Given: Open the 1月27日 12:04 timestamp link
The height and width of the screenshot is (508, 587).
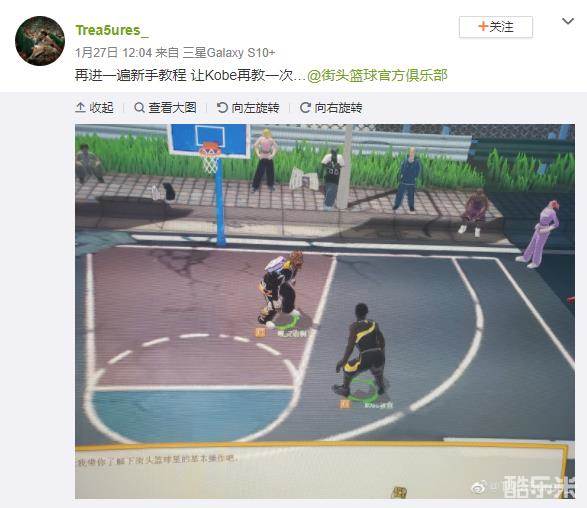Looking at the screenshot, I should click(113, 53).
